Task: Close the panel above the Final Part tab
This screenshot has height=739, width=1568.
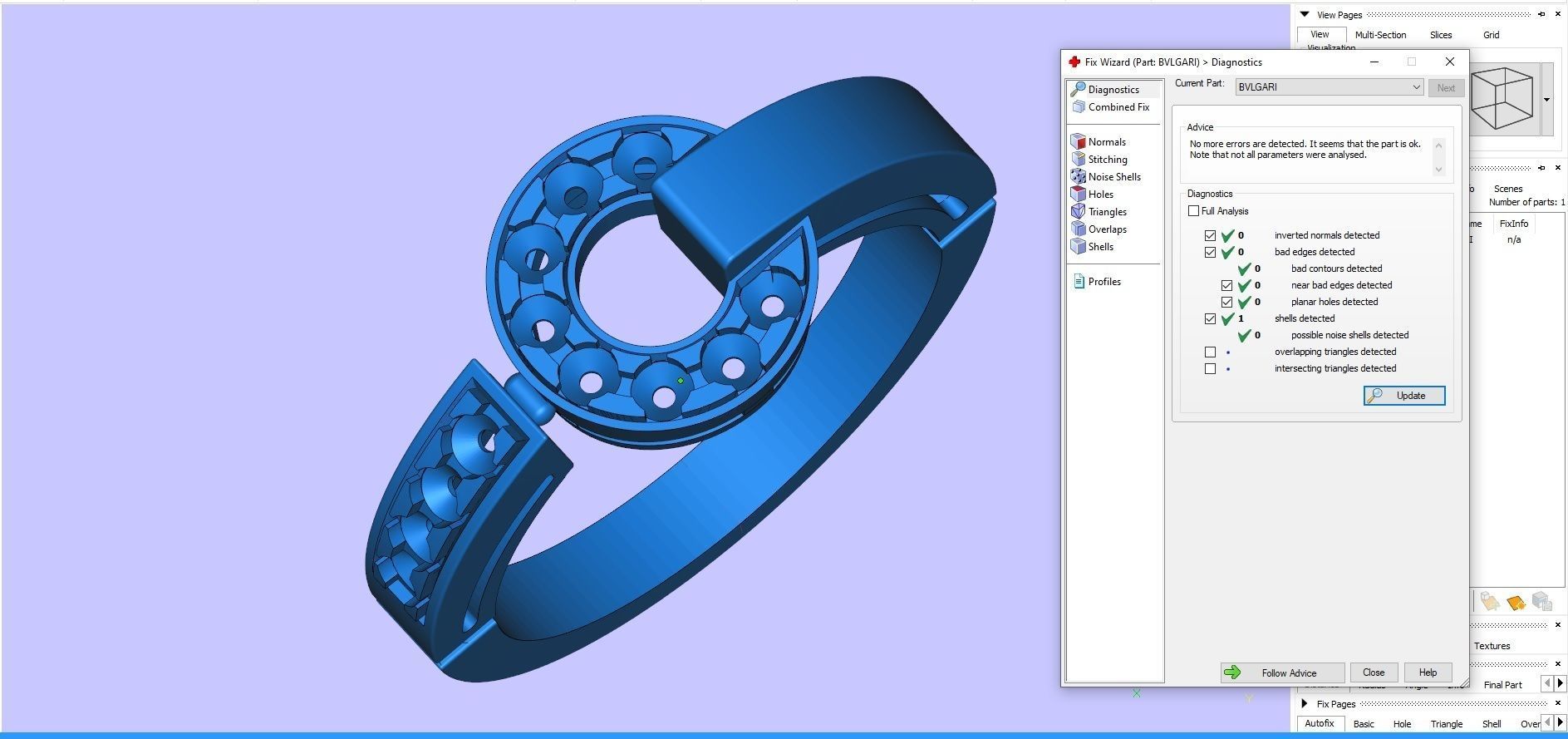Action: point(1558,664)
